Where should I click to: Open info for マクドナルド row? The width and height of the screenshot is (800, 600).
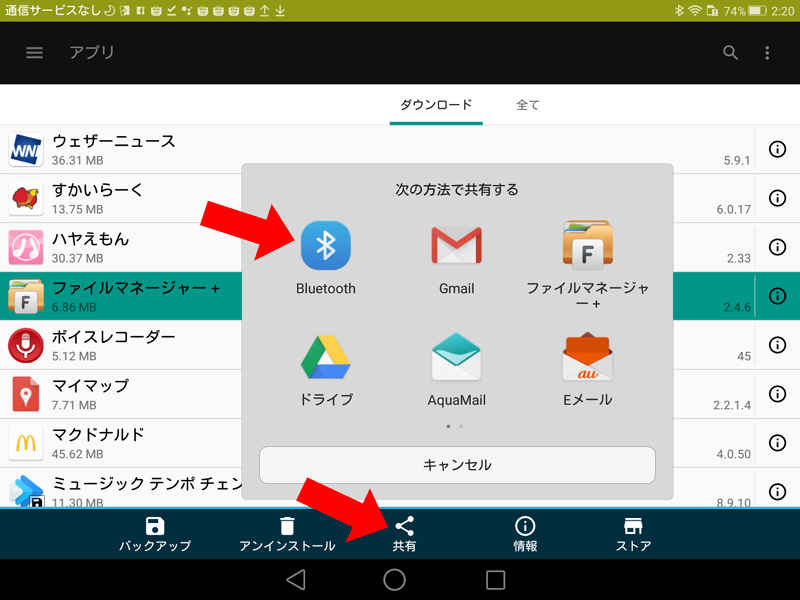coord(777,443)
